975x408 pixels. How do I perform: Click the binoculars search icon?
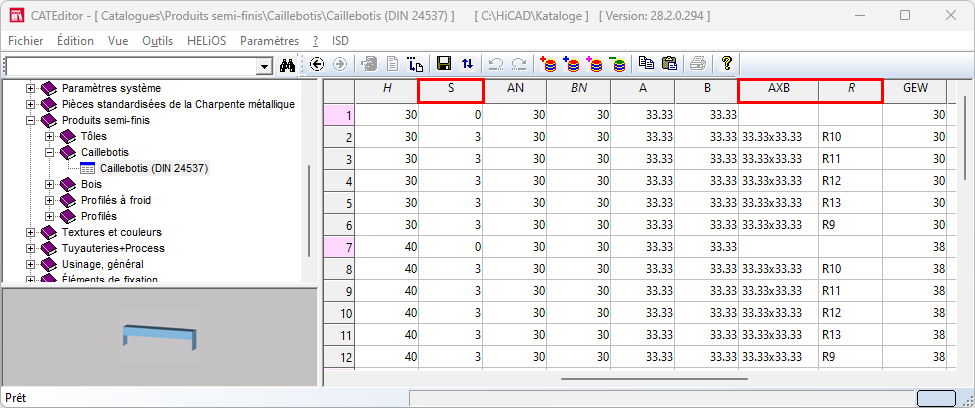pos(287,65)
